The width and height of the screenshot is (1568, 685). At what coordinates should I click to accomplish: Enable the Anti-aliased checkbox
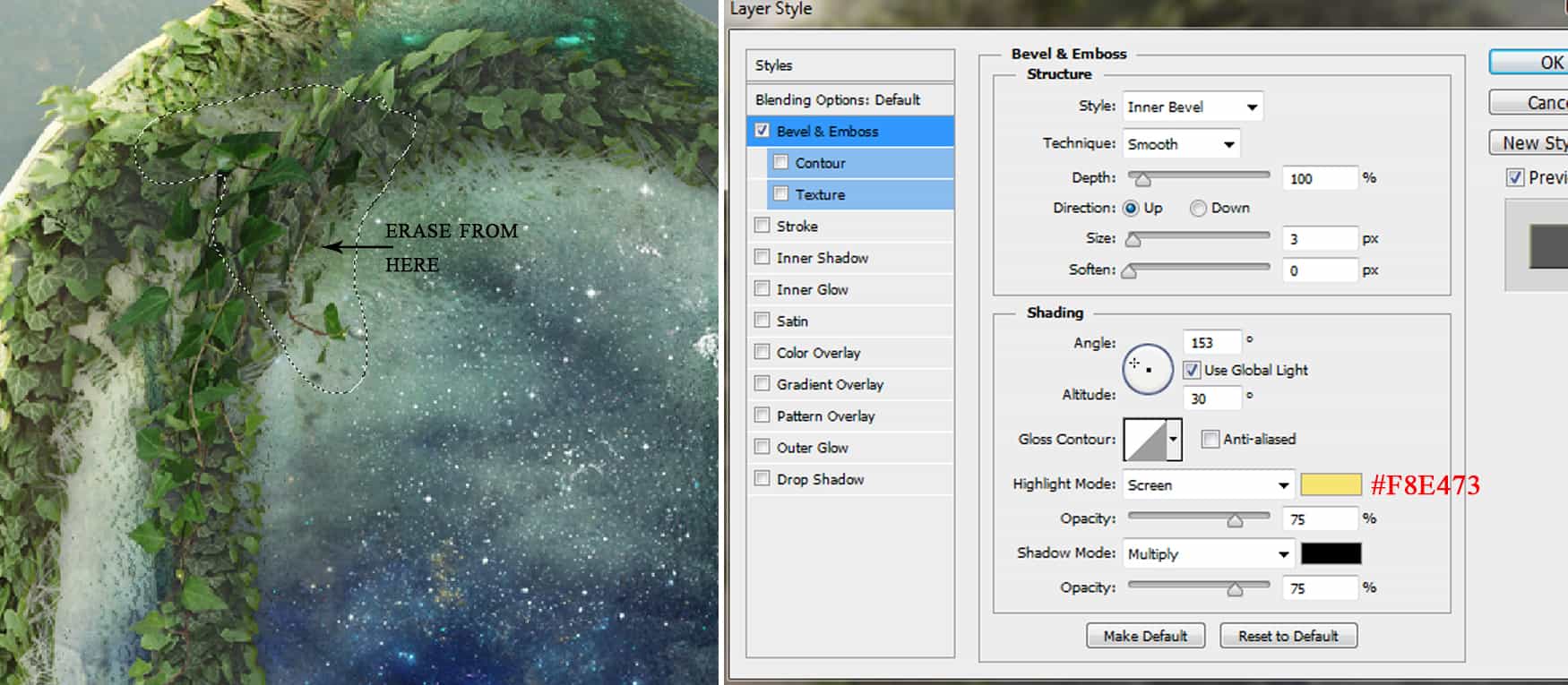click(x=1210, y=439)
